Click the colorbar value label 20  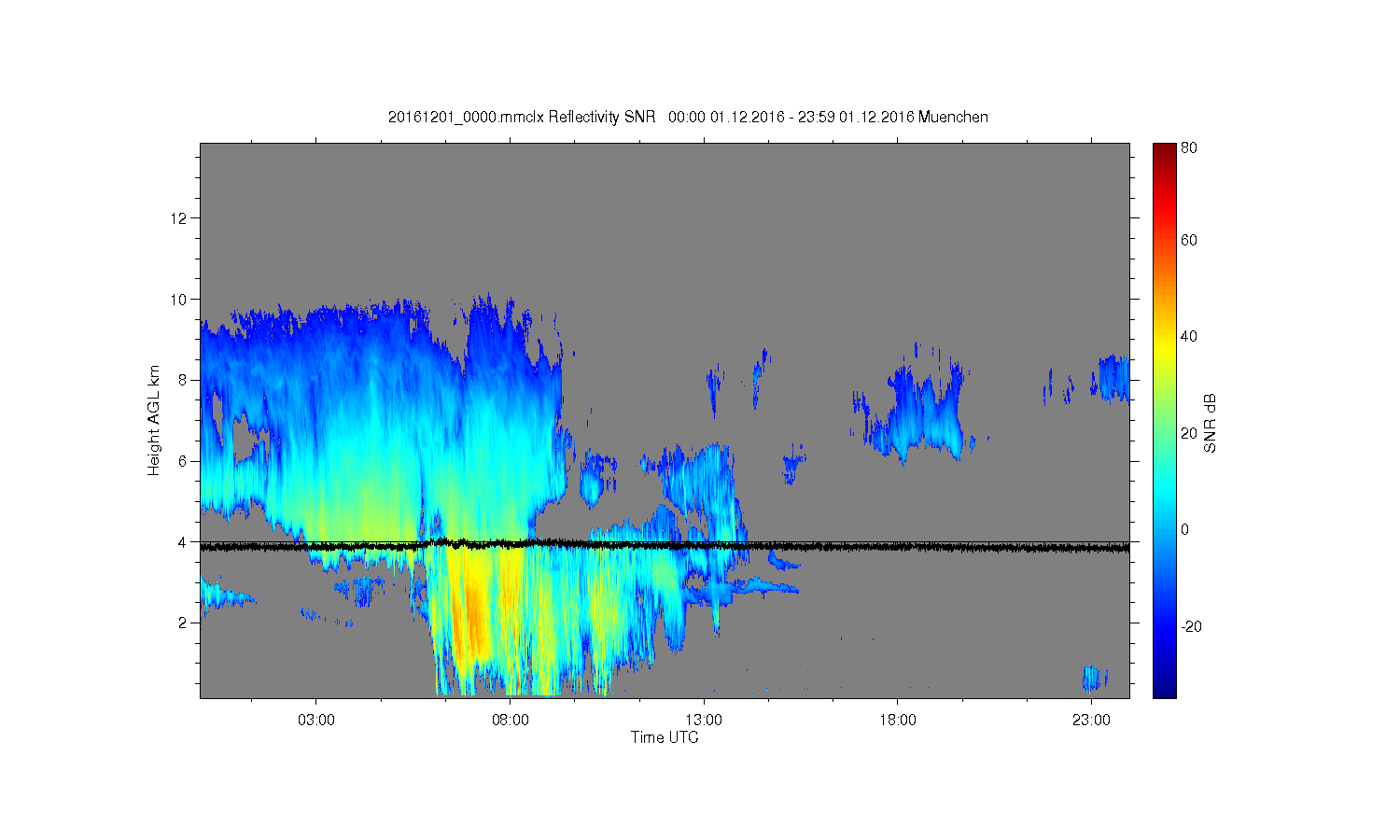pyautogui.click(x=1189, y=433)
